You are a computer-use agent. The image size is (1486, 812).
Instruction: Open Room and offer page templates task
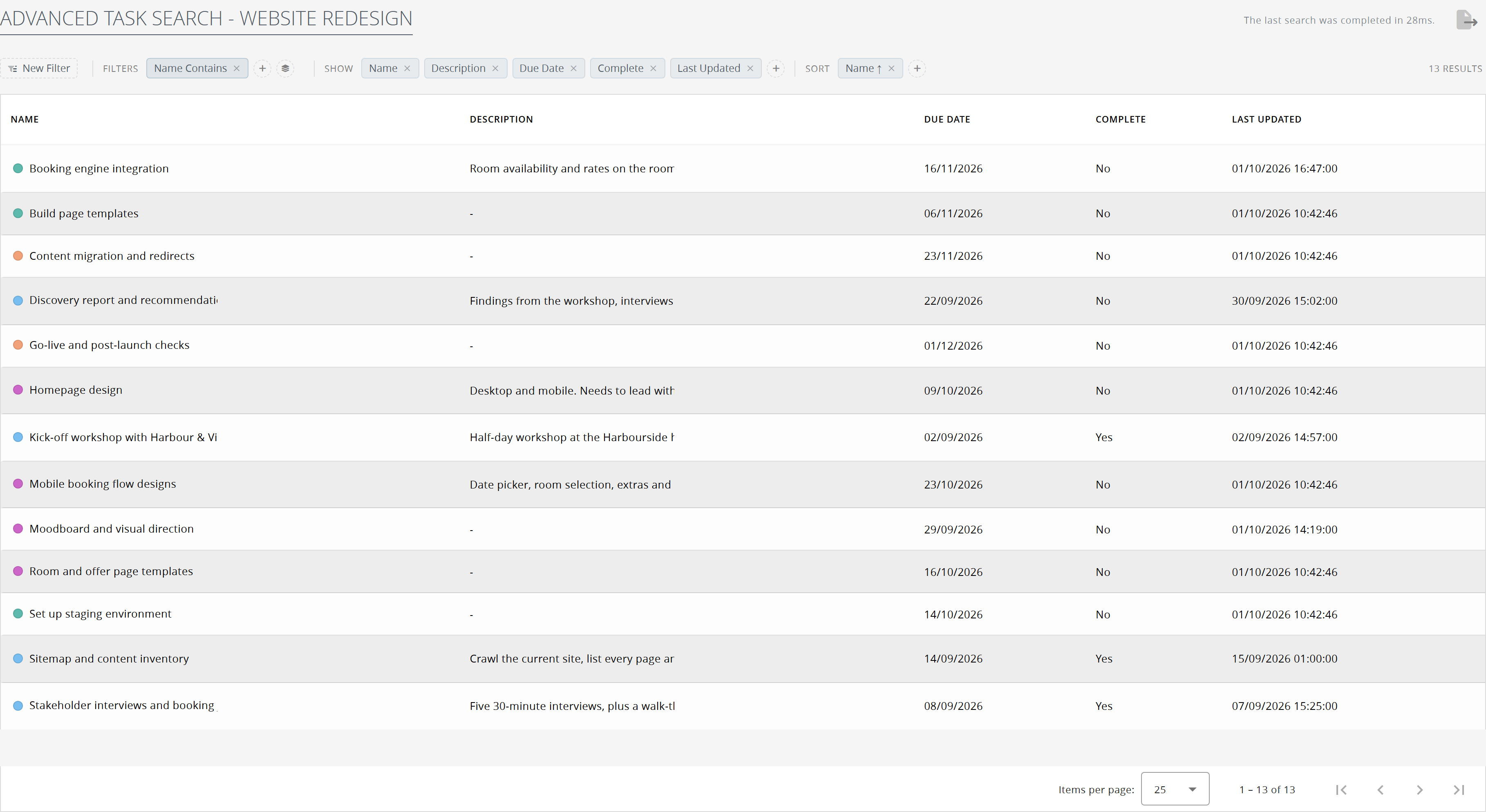(x=111, y=571)
